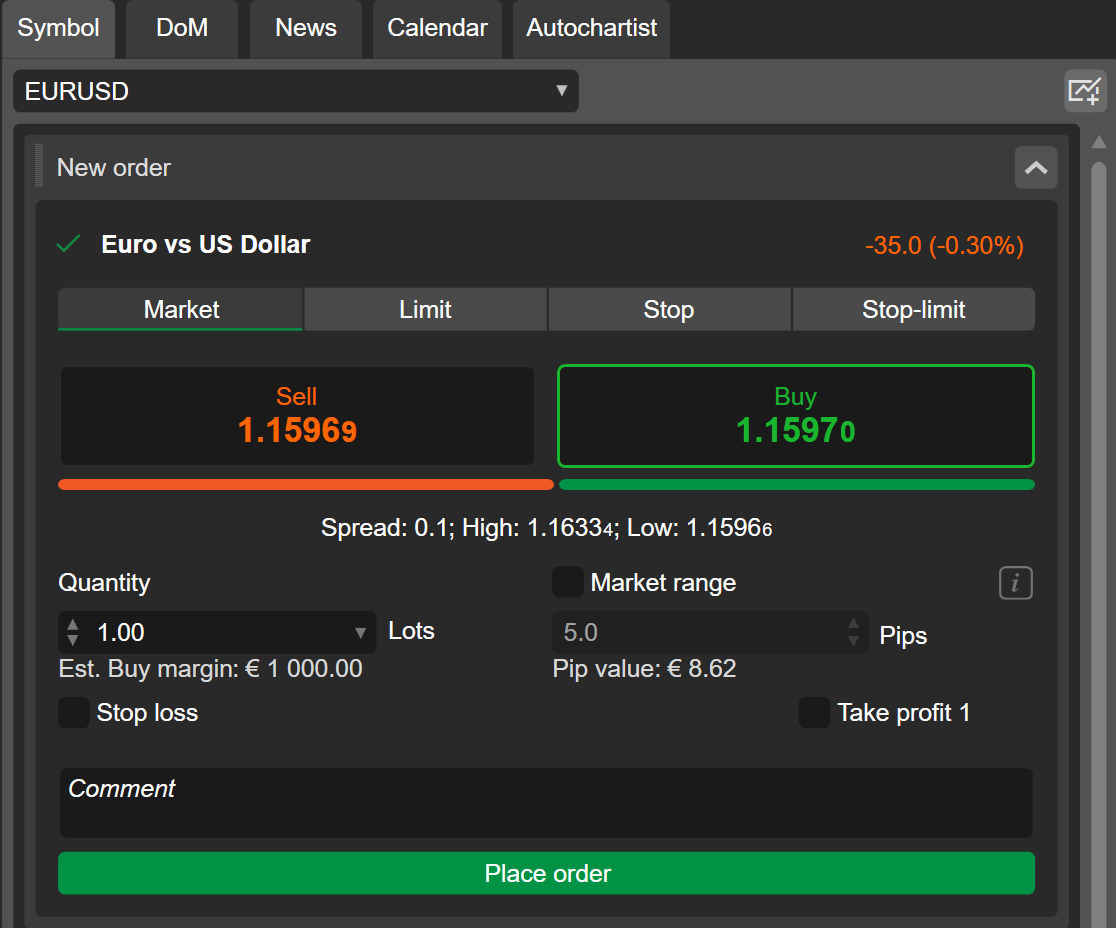Screen dimensions: 1116x928
Task: Select the Market order type
Action: click(x=181, y=310)
